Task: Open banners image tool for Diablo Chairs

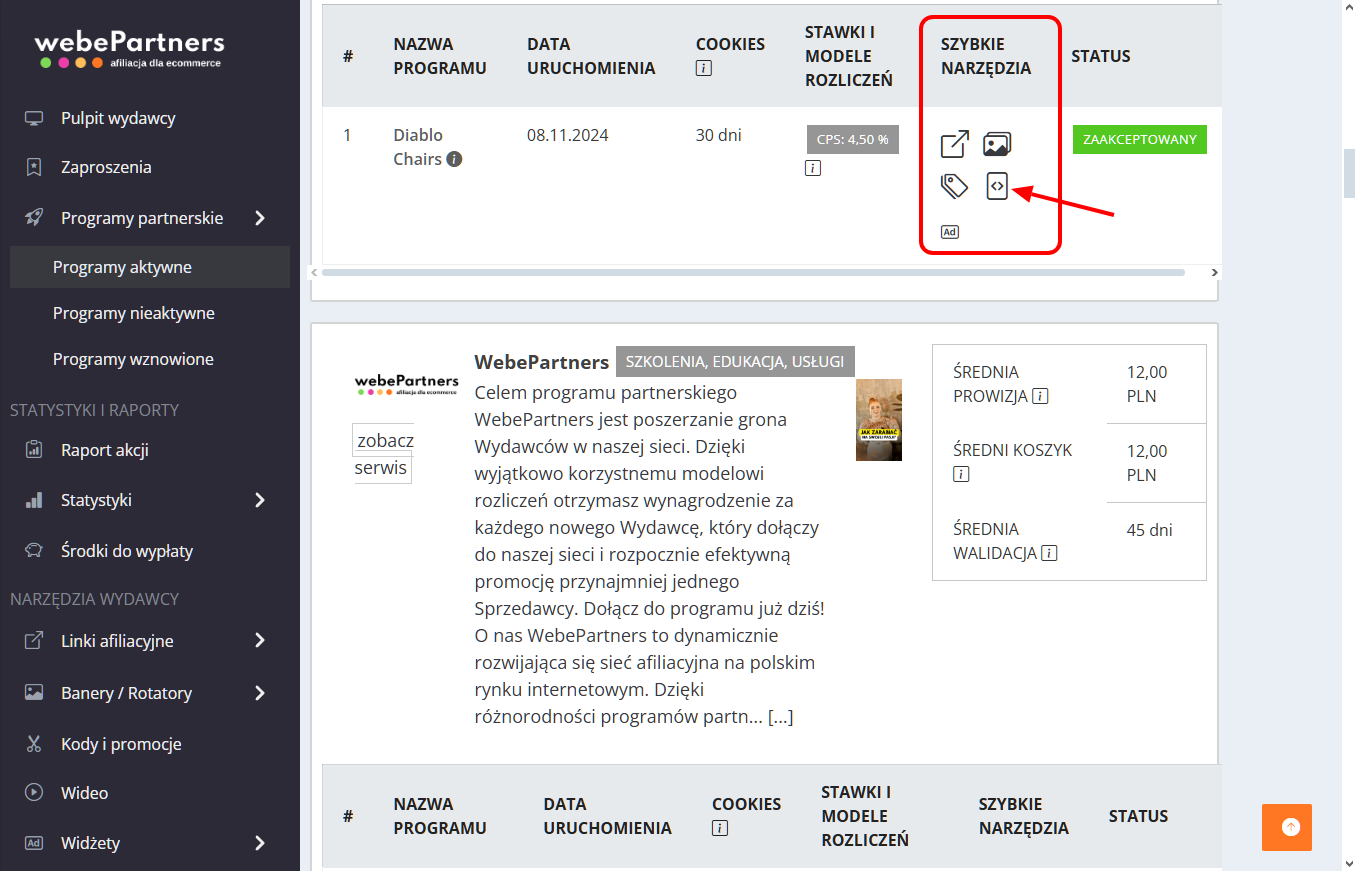Action: [997, 144]
